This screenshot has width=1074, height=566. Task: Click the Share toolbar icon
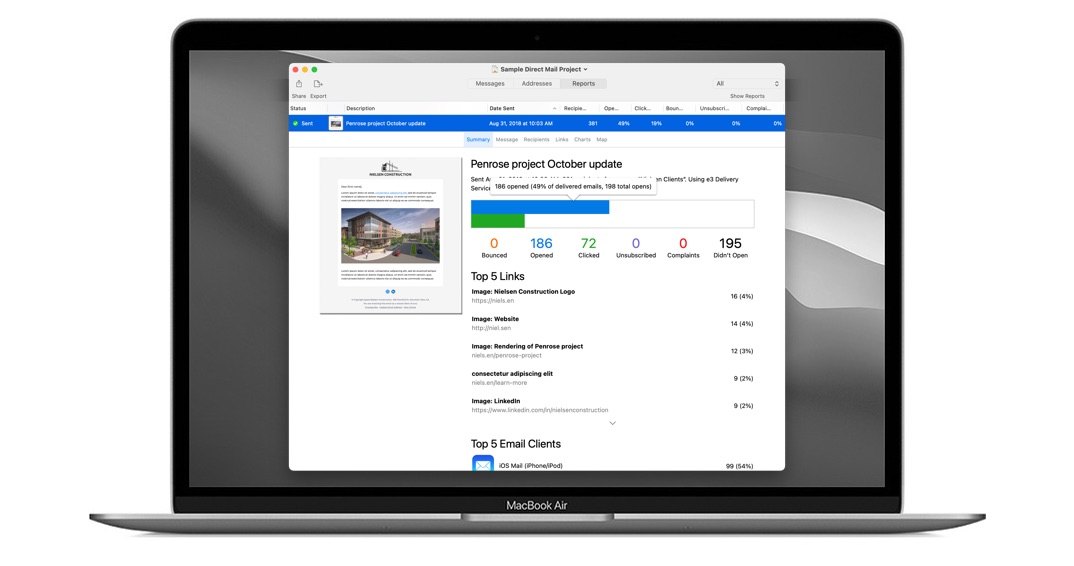pos(299,84)
